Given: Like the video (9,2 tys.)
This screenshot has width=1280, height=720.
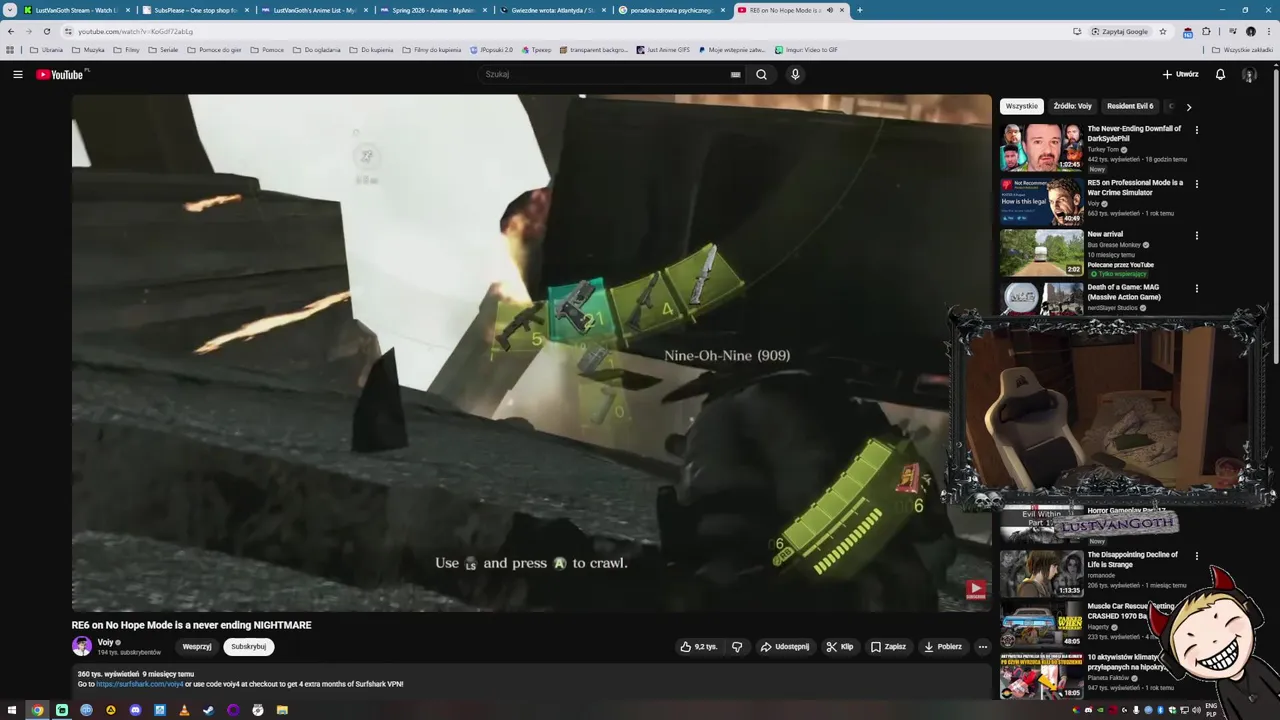Looking at the screenshot, I should (699, 647).
